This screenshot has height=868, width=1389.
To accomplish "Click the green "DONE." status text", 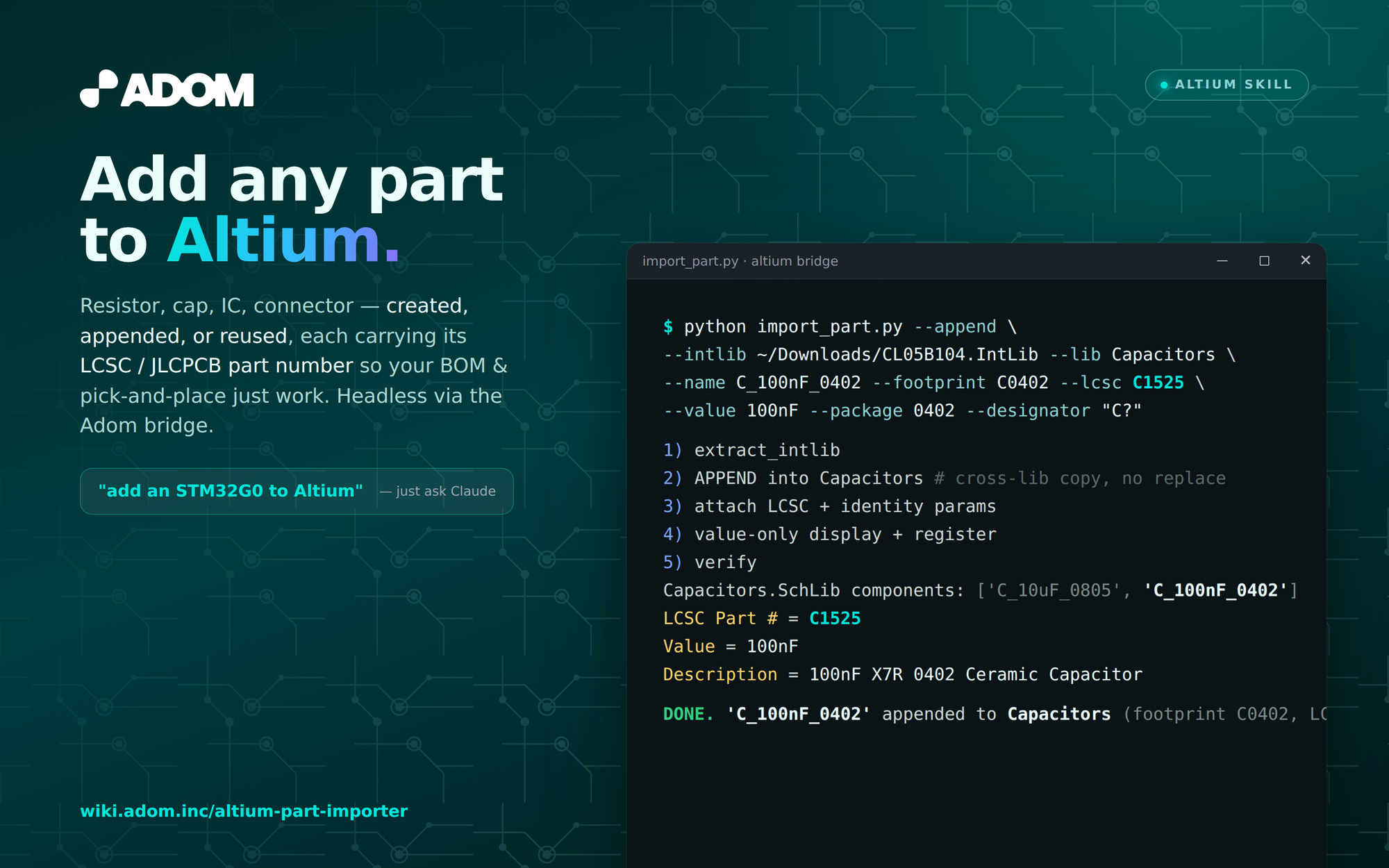I will click(688, 715).
